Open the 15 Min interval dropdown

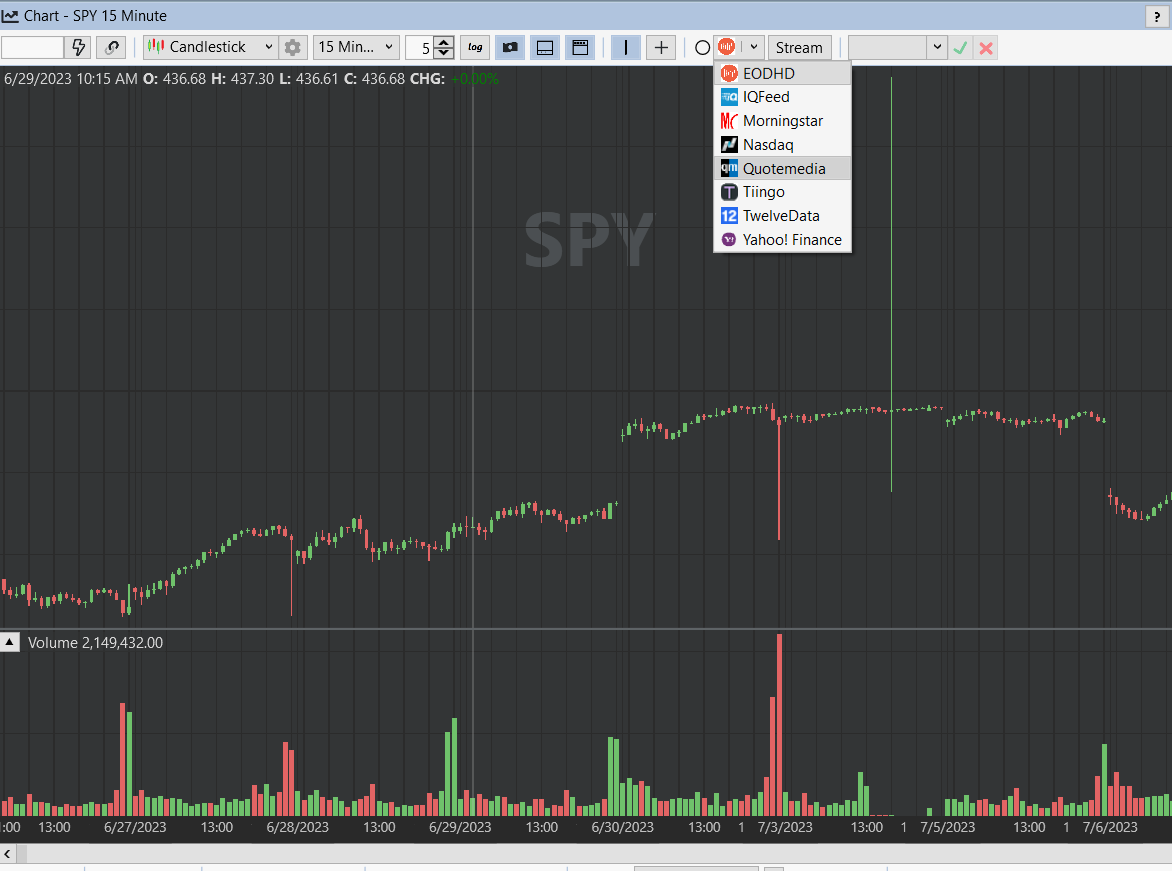point(356,47)
